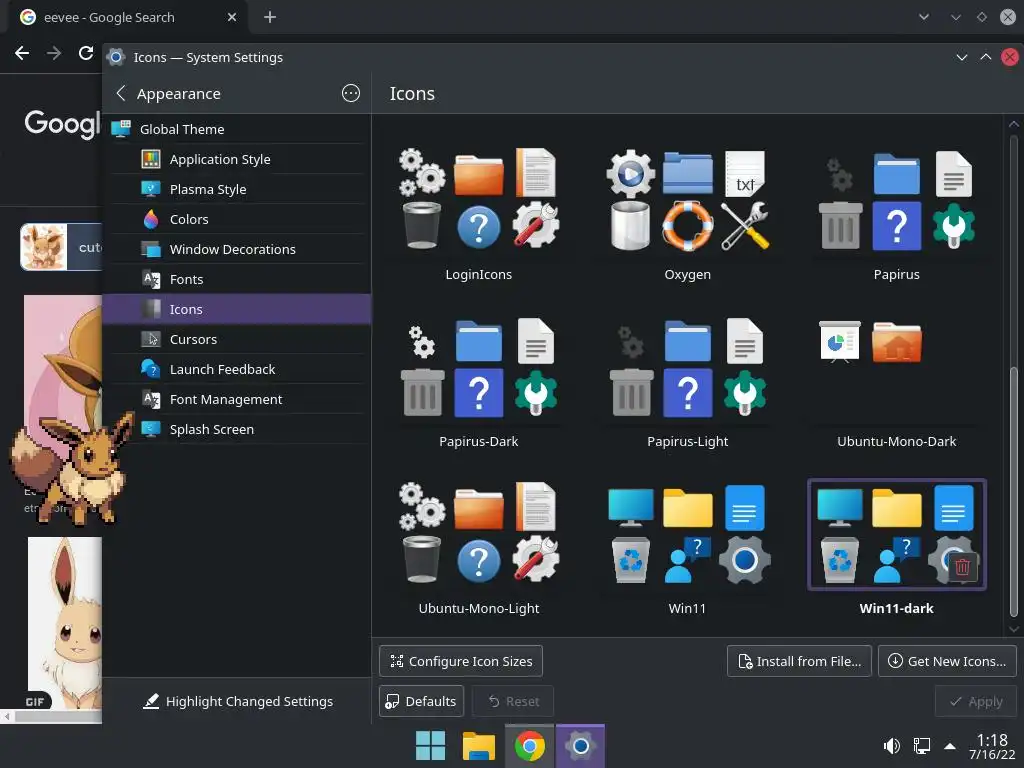Click the Apply button

(976, 701)
